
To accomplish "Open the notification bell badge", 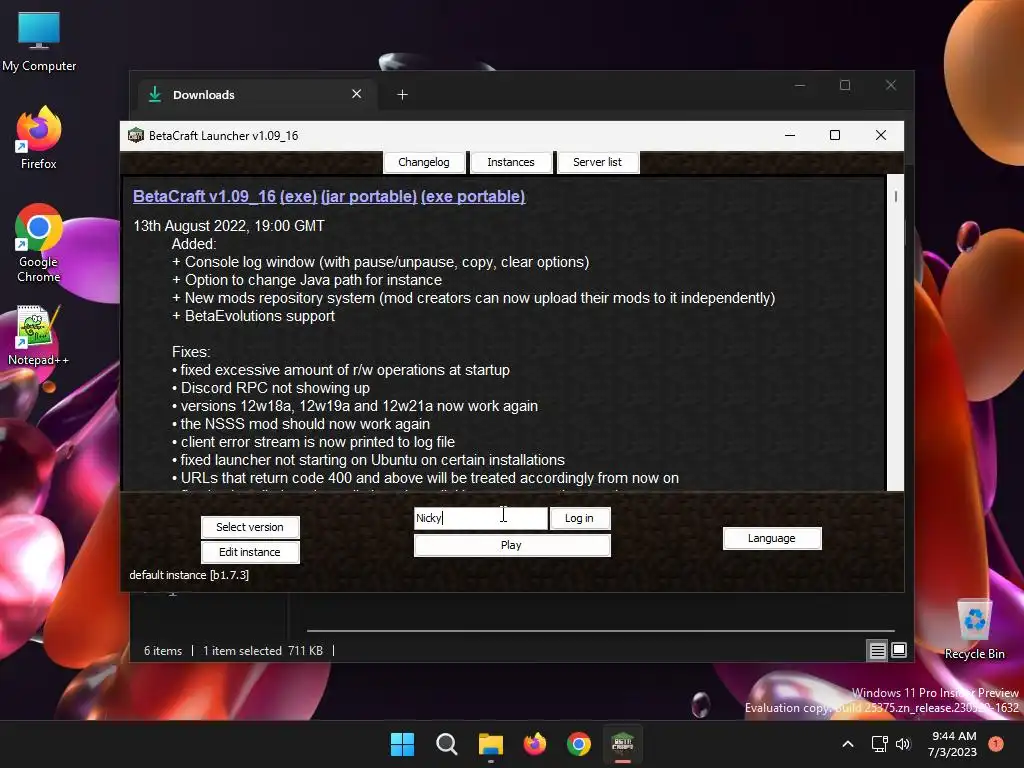I will point(996,743).
